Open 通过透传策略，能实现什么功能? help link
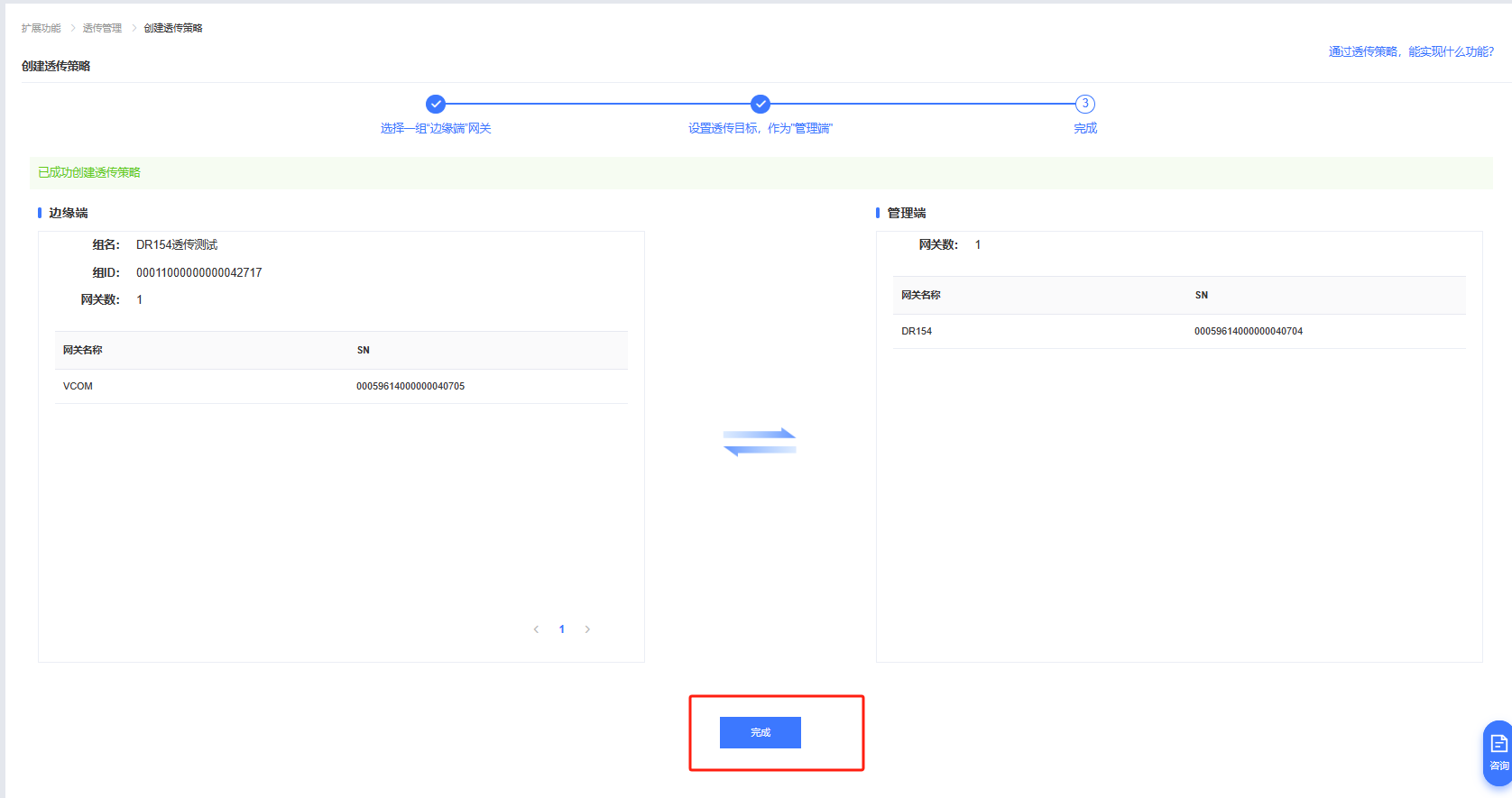The image size is (1512, 798). pos(1411,51)
